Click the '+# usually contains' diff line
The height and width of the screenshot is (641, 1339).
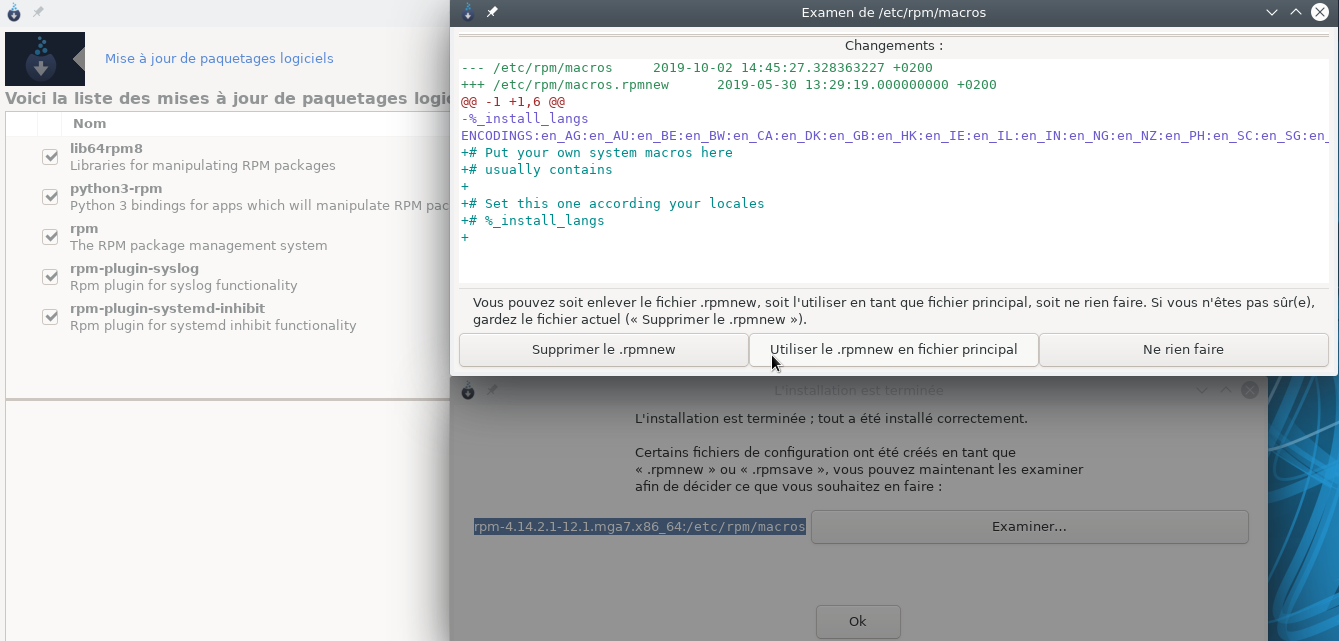(537, 170)
